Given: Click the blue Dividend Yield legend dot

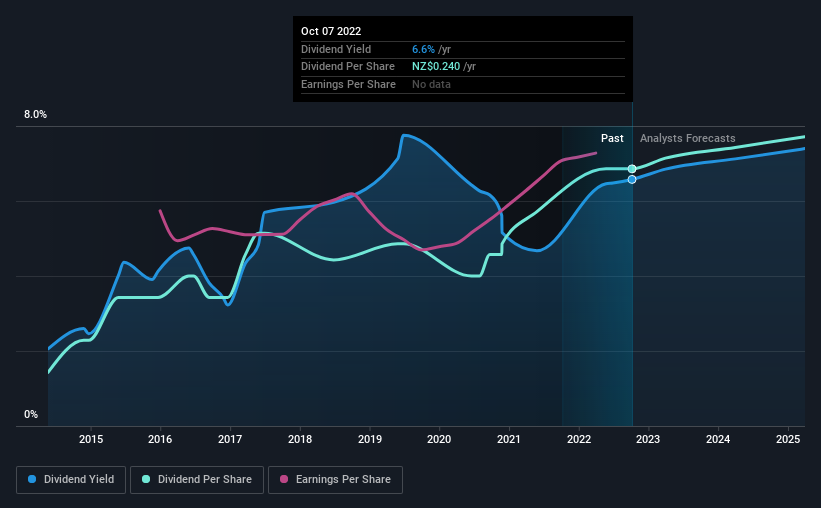Looking at the screenshot, I should (x=32, y=479).
